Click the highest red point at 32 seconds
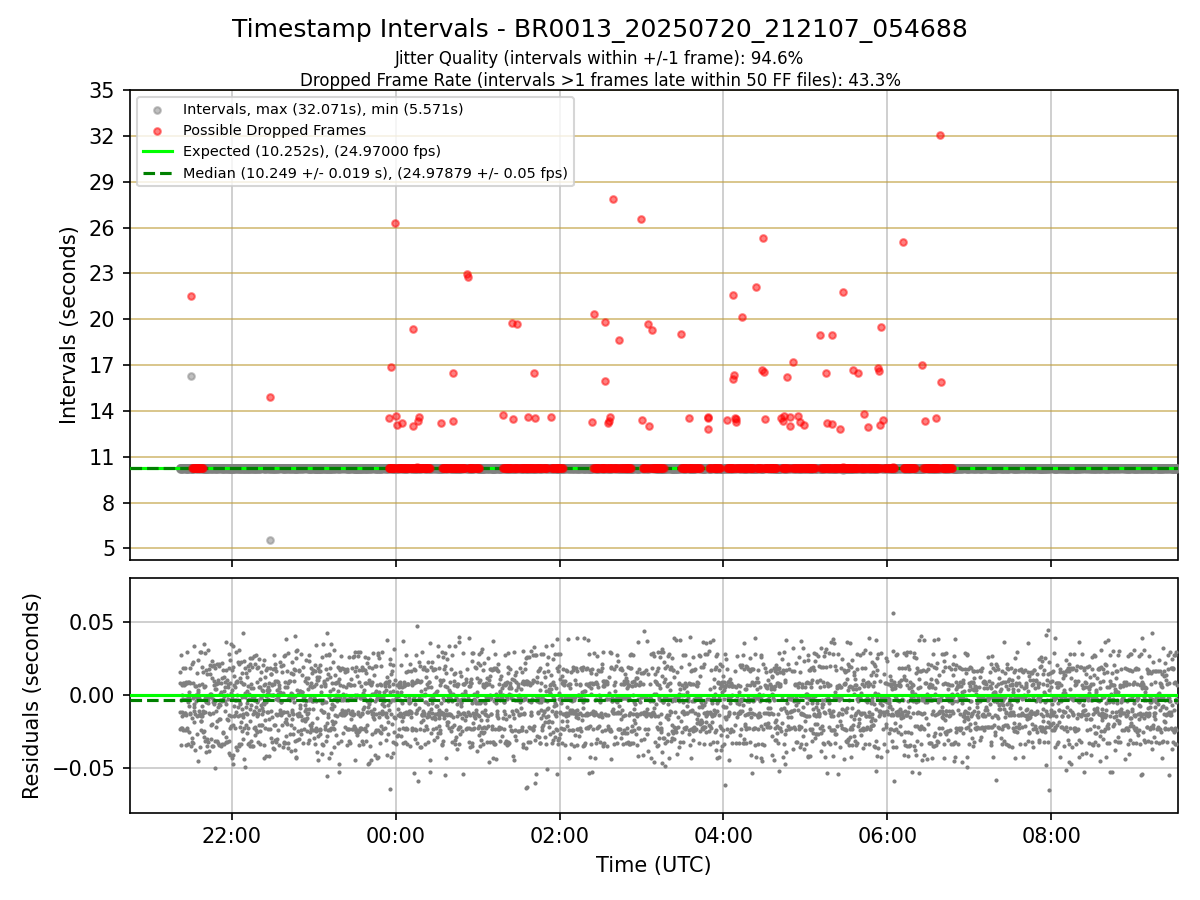This screenshot has width=1200, height=900. [x=940, y=135]
